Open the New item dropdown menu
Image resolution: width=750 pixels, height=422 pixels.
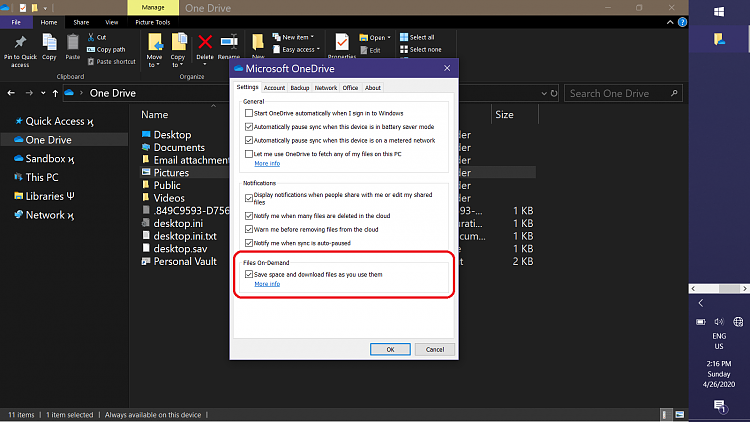pos(301,37)
